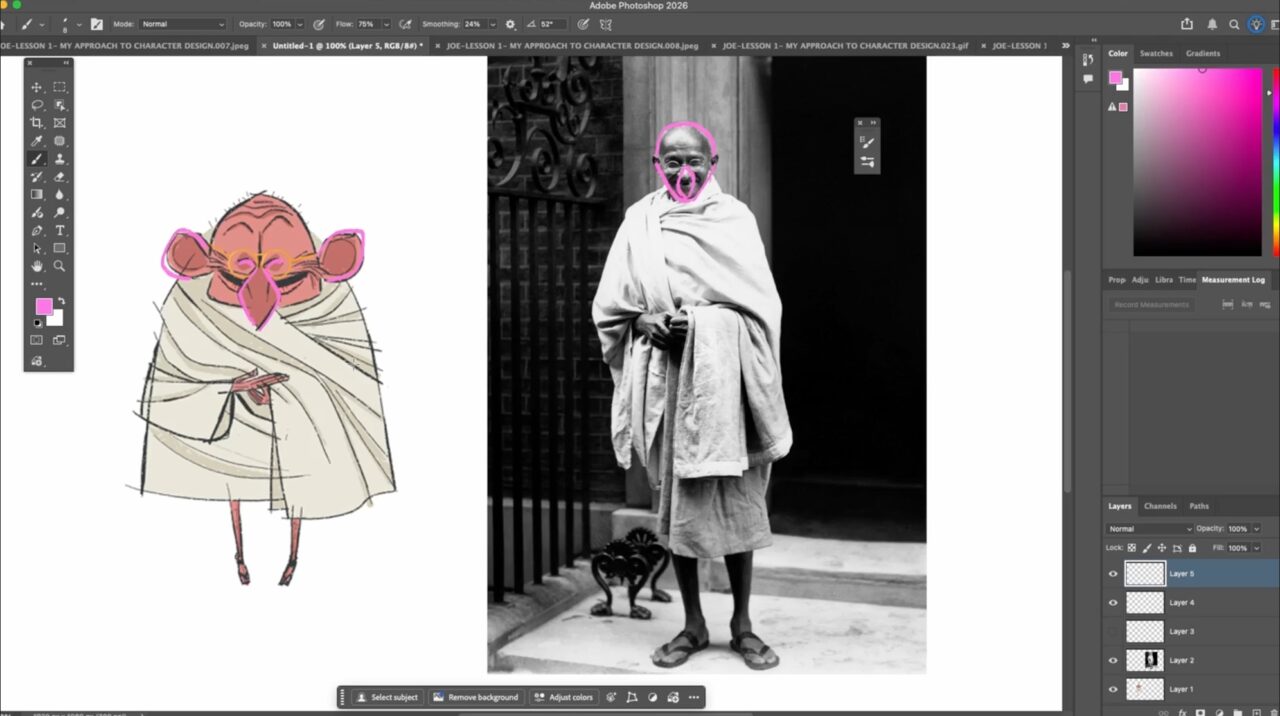Open the Brush Preset picker dropdown

coord(78,24)
